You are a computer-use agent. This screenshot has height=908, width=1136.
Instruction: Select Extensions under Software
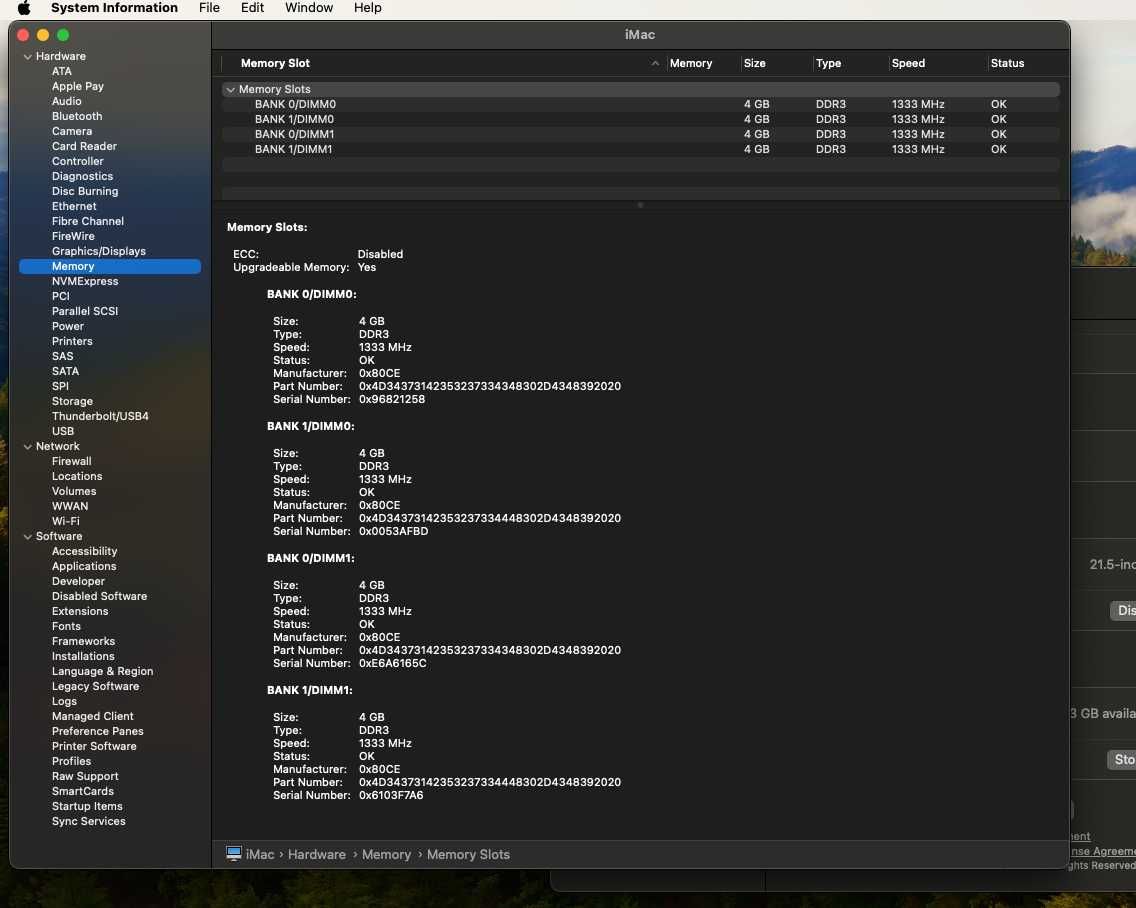tap(80, 611)
